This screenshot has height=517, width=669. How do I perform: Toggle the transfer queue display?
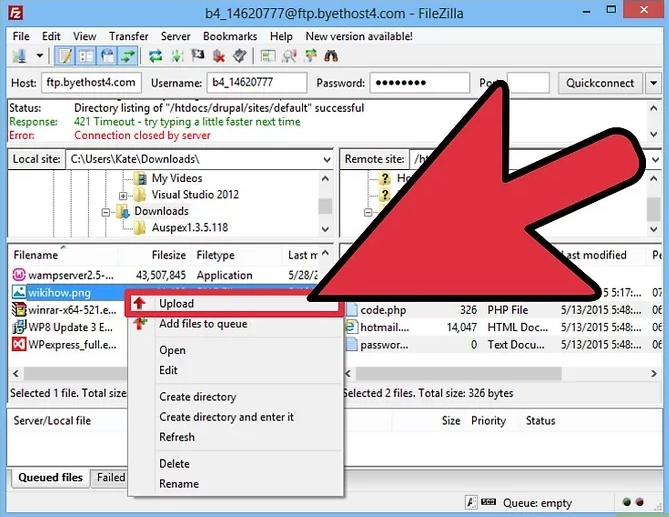tap(130, 56)
